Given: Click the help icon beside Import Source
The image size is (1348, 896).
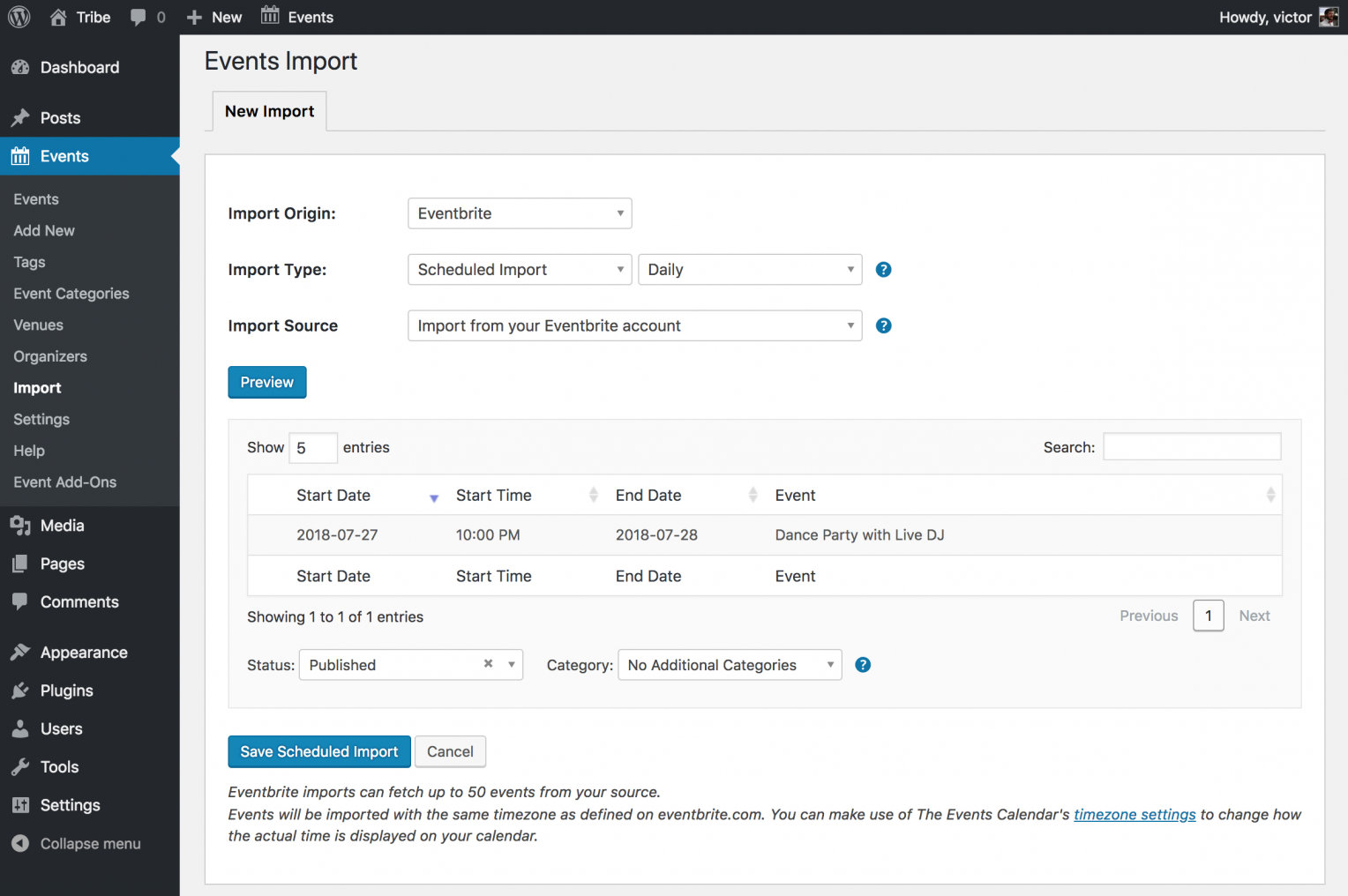Looking at the screenshot, I should tap(883, 326).
